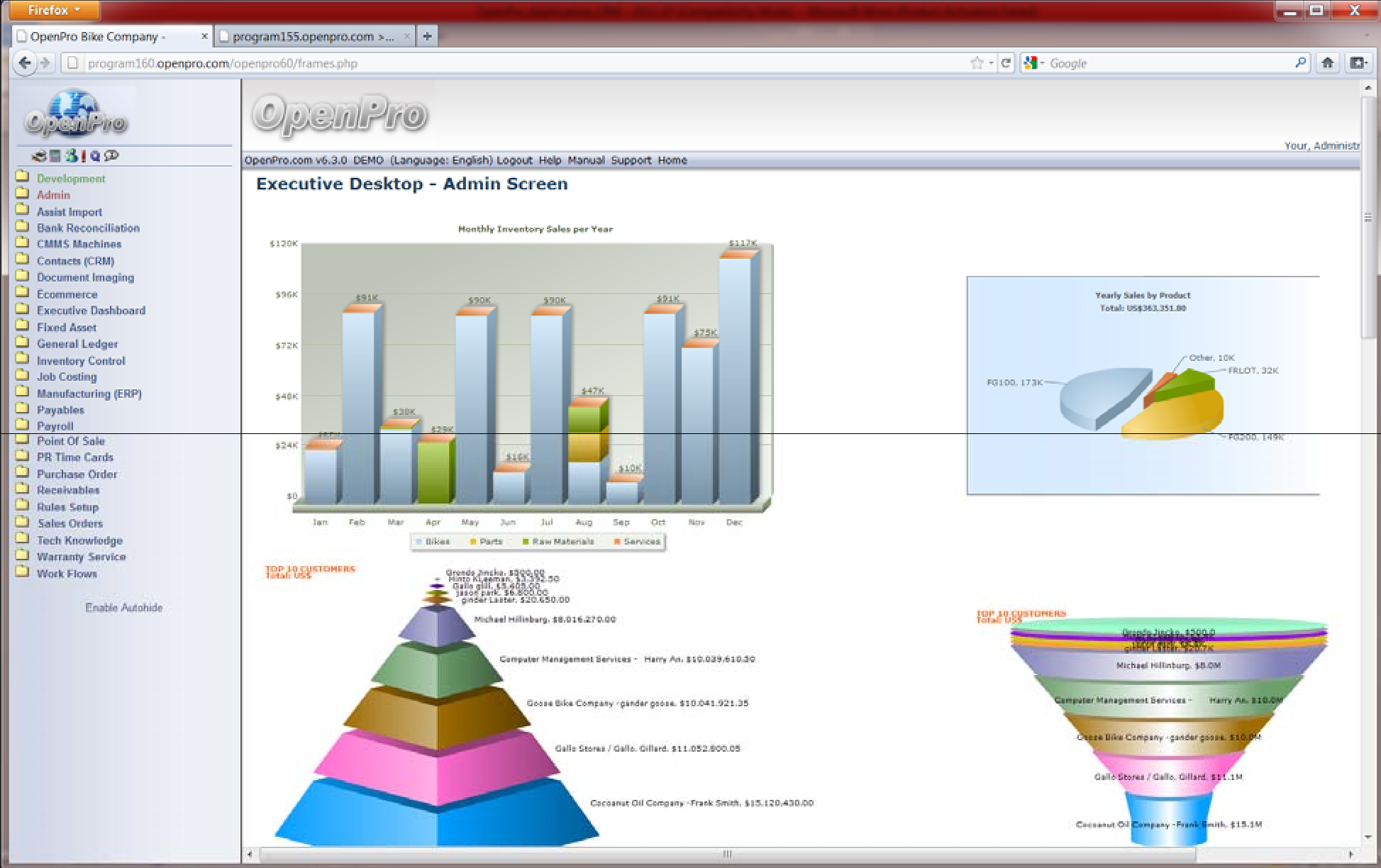Click the blue Q search icon
This screenshot has height=868, width=1381.
point(95,156)
